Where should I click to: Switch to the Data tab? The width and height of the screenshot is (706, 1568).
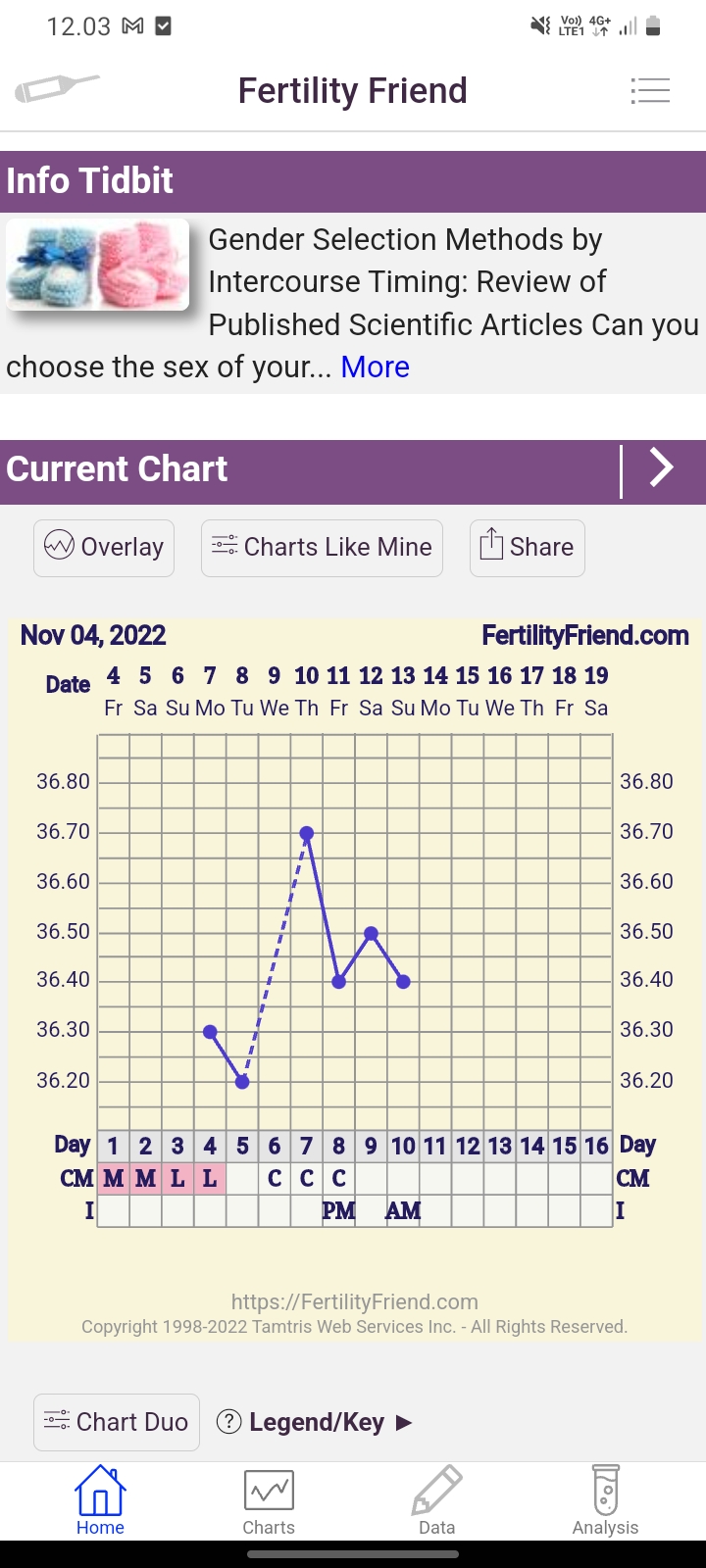click(x=436, y=1501)
